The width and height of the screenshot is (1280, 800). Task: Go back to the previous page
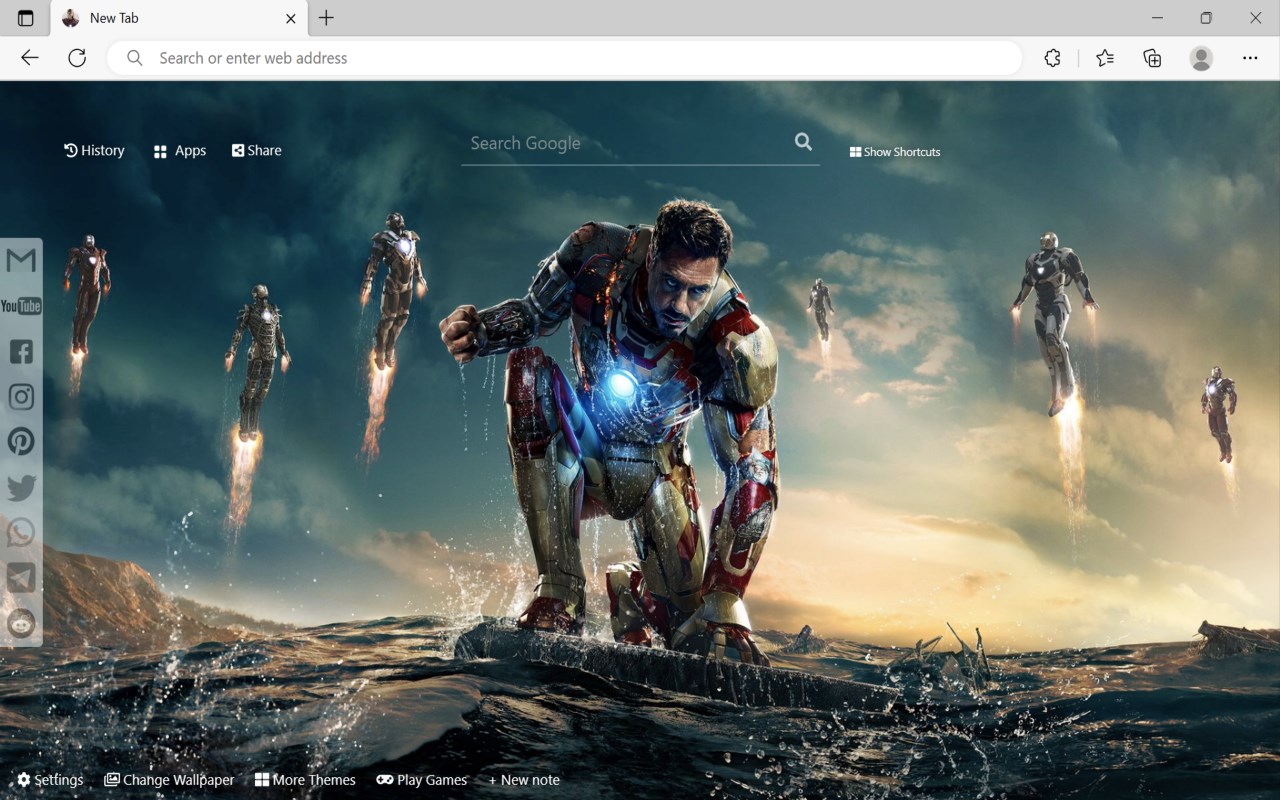[30, 58]
